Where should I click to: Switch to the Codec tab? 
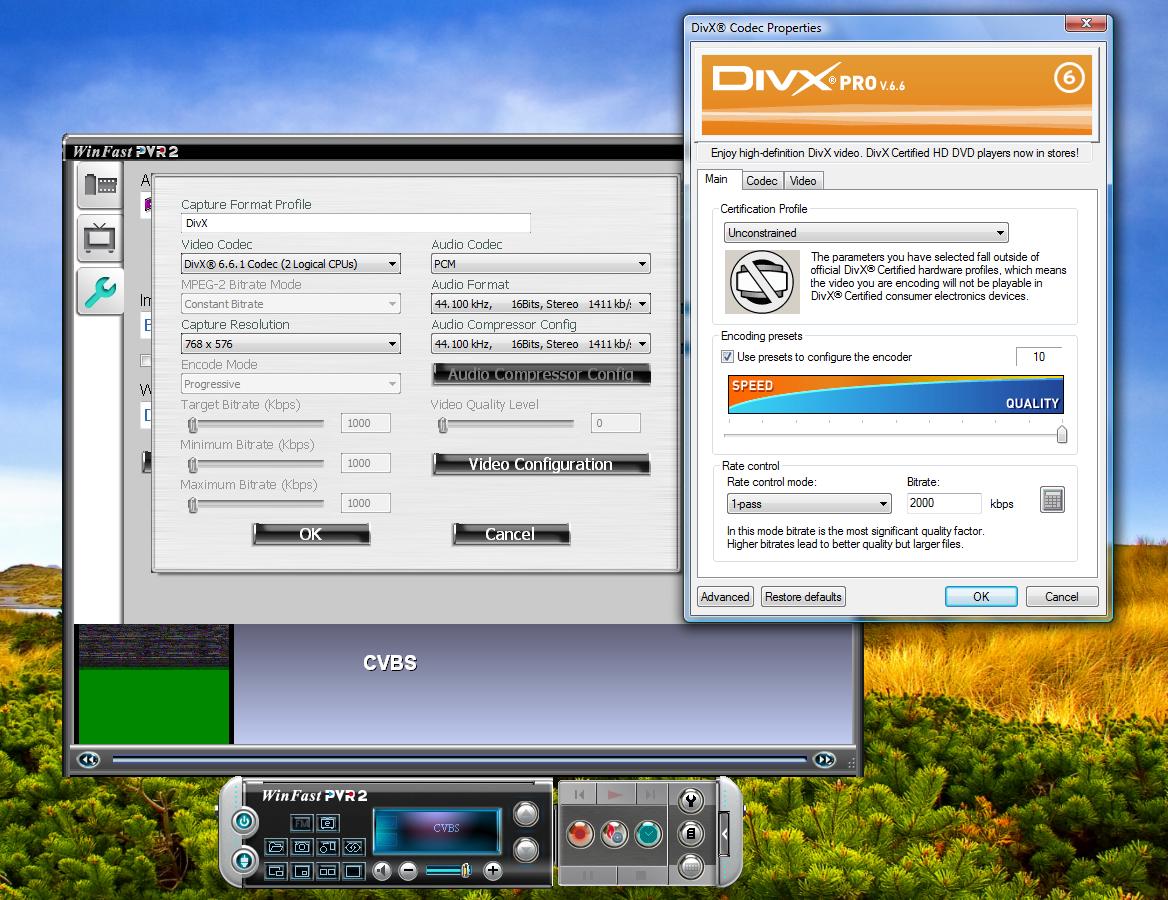[x=761, y=181]
